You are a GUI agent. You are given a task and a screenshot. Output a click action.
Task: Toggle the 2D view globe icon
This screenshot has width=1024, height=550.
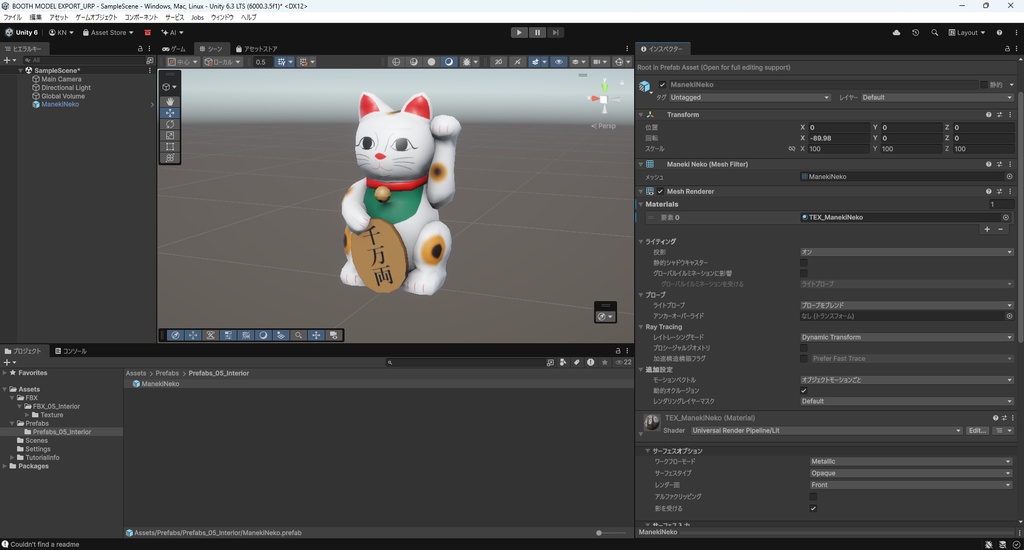(396, 62)
